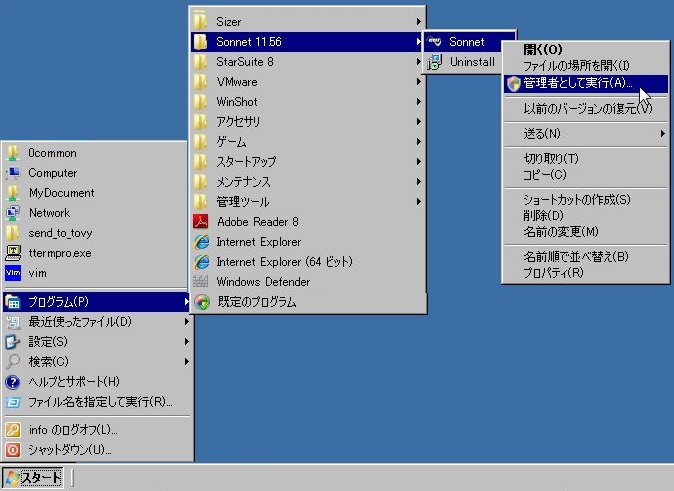Click the ファイル名を指定して実行 icon
The width and height of the screenshot is (674, 491).
[13, 402]
